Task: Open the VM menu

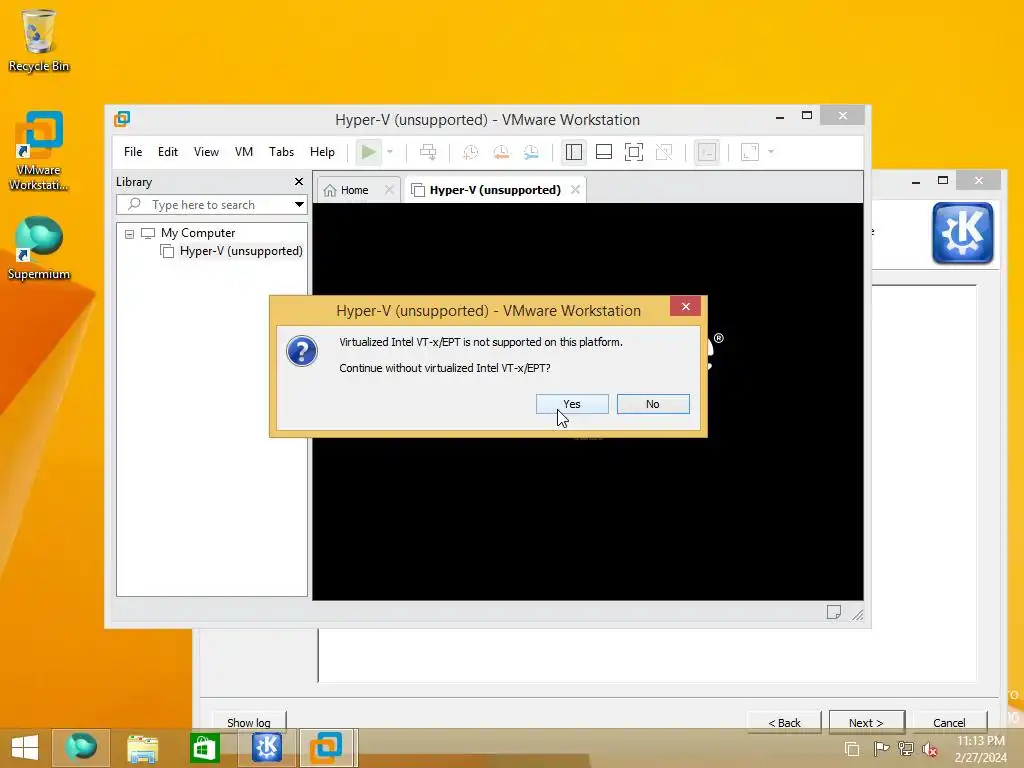Action: 244,152
